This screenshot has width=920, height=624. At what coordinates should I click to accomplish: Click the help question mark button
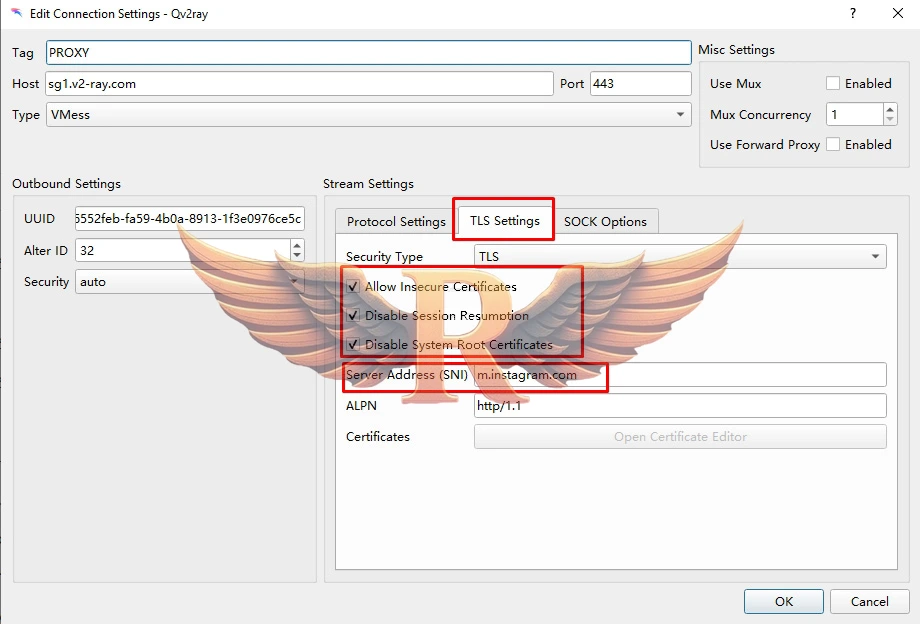[x=853, y=14]
